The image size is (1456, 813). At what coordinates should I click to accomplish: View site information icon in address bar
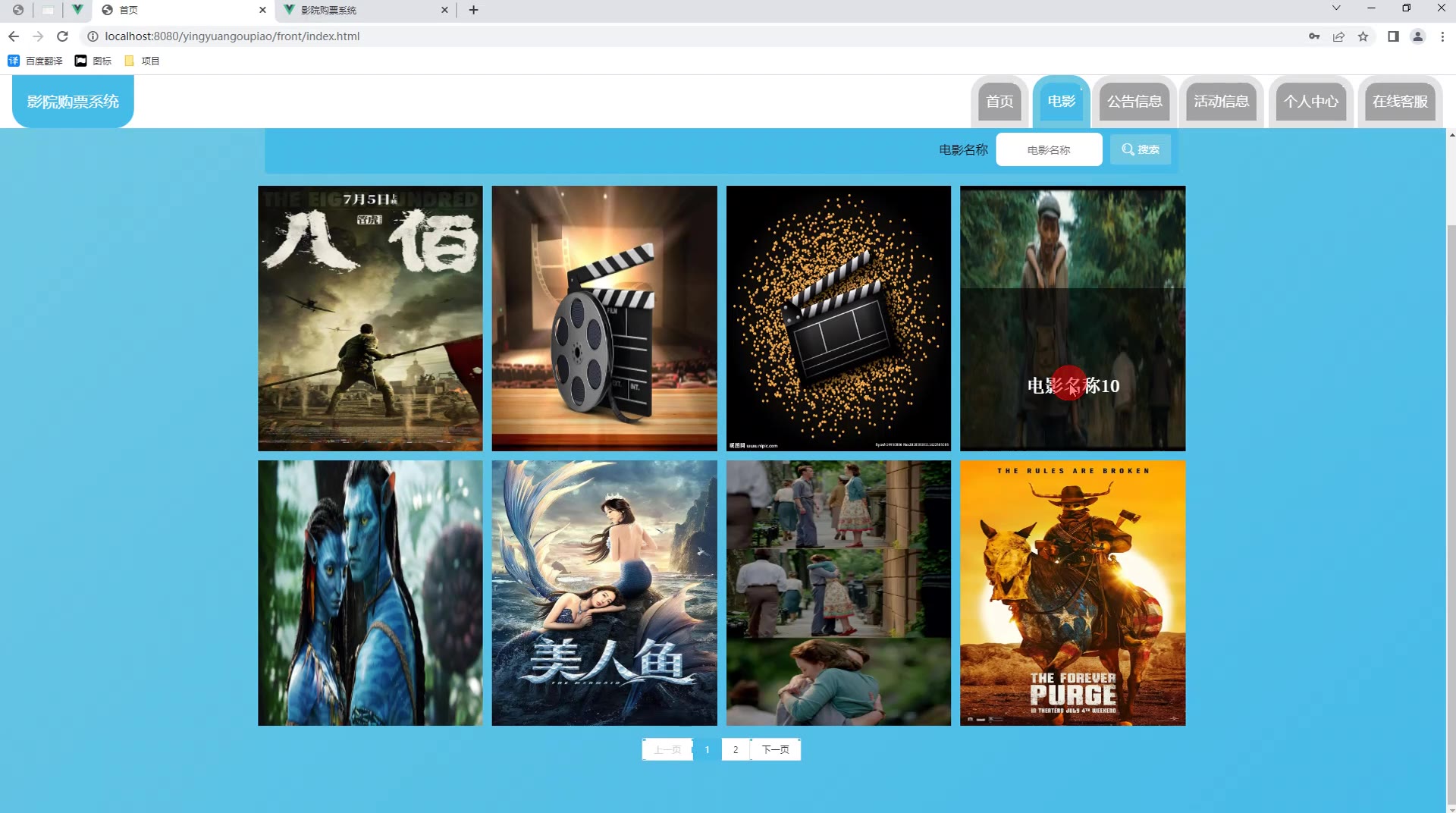point(93,36)
